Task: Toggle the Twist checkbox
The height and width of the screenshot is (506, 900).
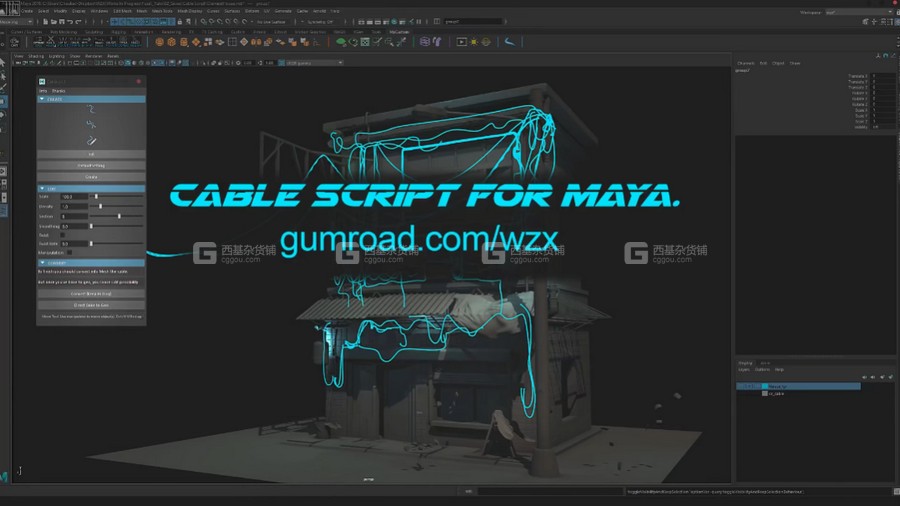Action: click(63, 235)
